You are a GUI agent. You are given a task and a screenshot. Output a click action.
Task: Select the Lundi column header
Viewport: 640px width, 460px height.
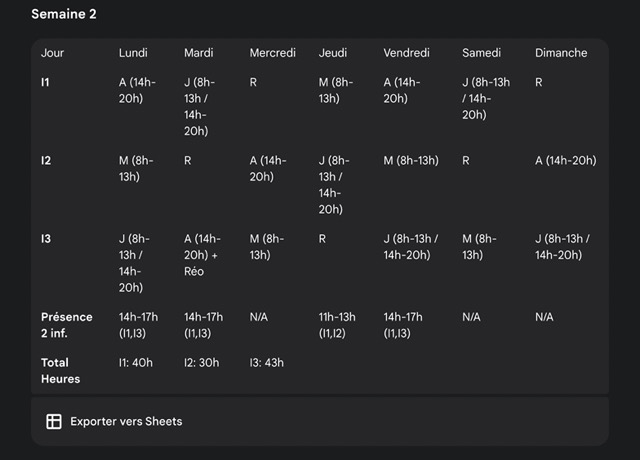(x=133, y=53)
